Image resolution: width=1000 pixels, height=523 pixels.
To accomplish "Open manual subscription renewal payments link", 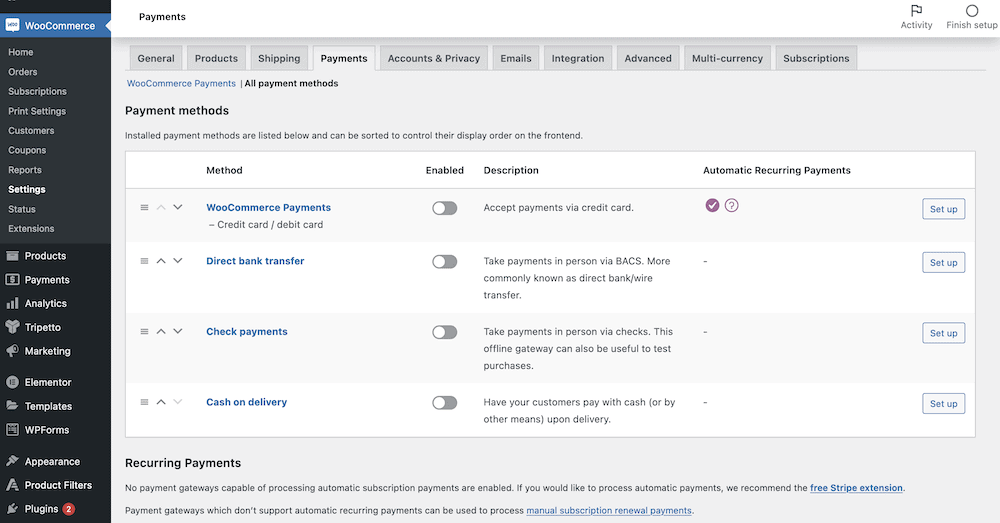I will point(608,510).
